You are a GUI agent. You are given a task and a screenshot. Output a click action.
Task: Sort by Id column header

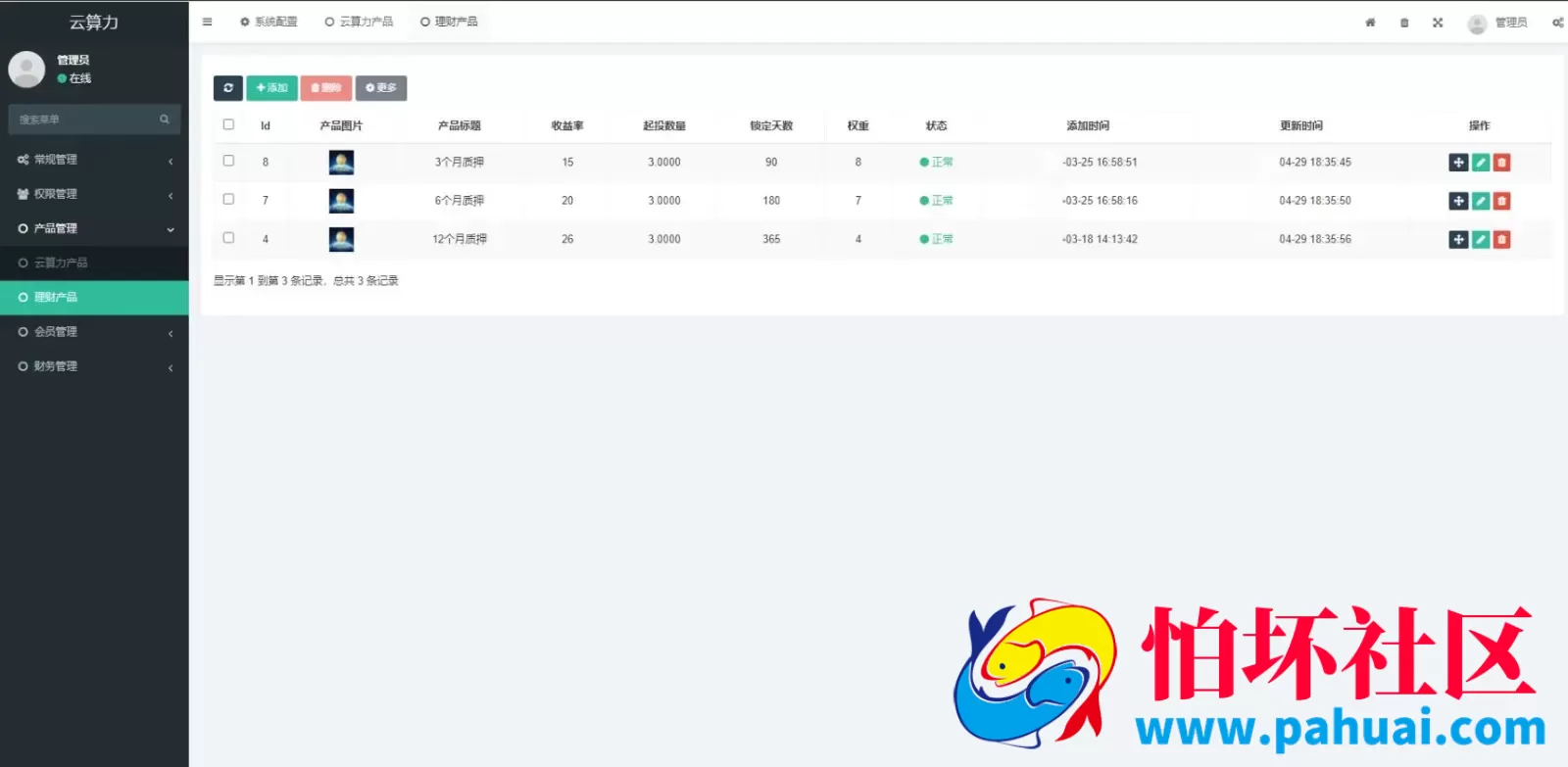(265, 125)
